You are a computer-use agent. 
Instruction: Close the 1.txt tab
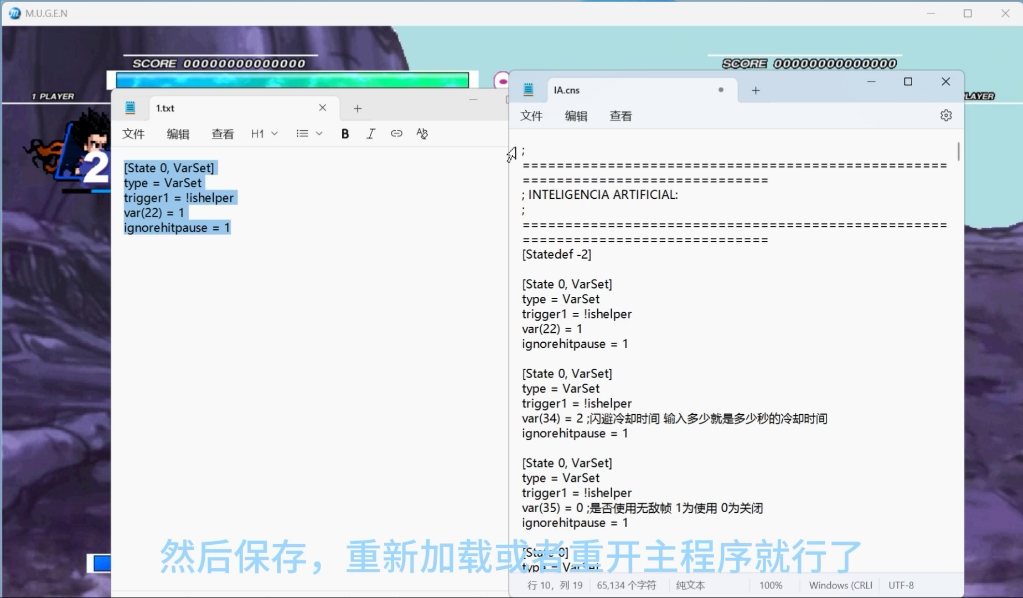pyautogui.click(x=322, y=108)
